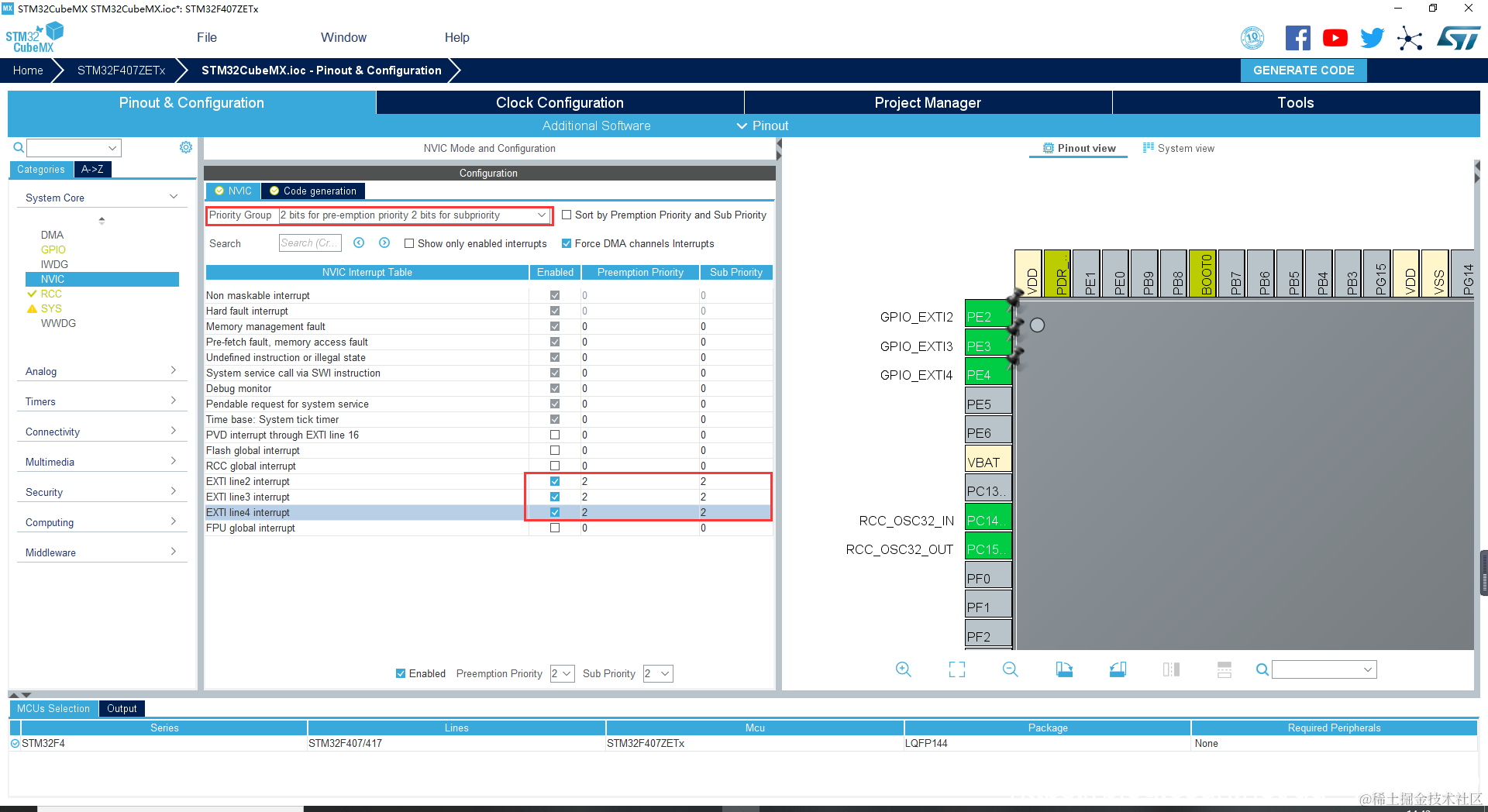Zoom out of the pinout view
The width and height of the screenshot is (1488, 812).
[1010, 669]
